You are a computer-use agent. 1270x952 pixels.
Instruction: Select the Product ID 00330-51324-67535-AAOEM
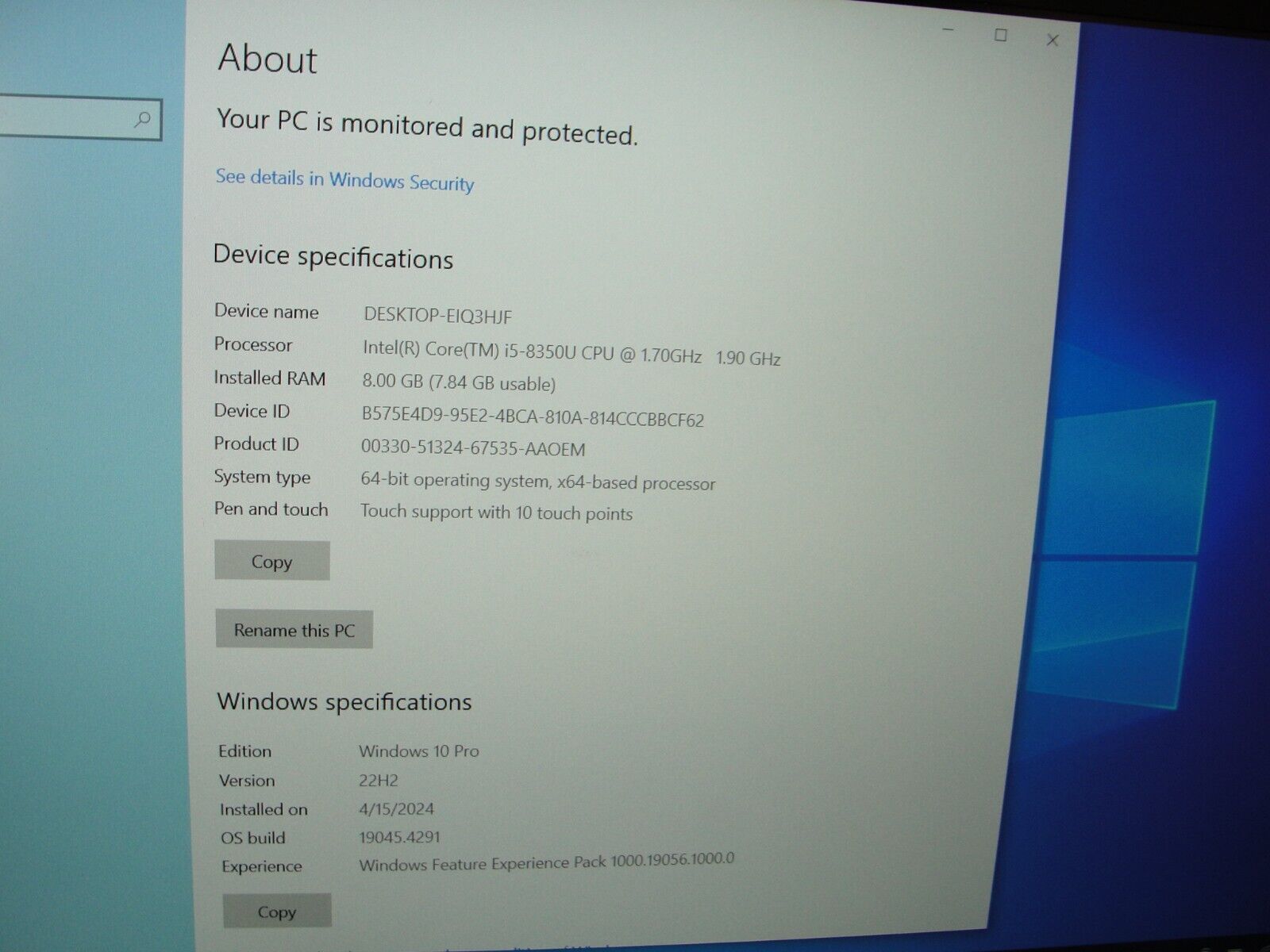(473, 448)
